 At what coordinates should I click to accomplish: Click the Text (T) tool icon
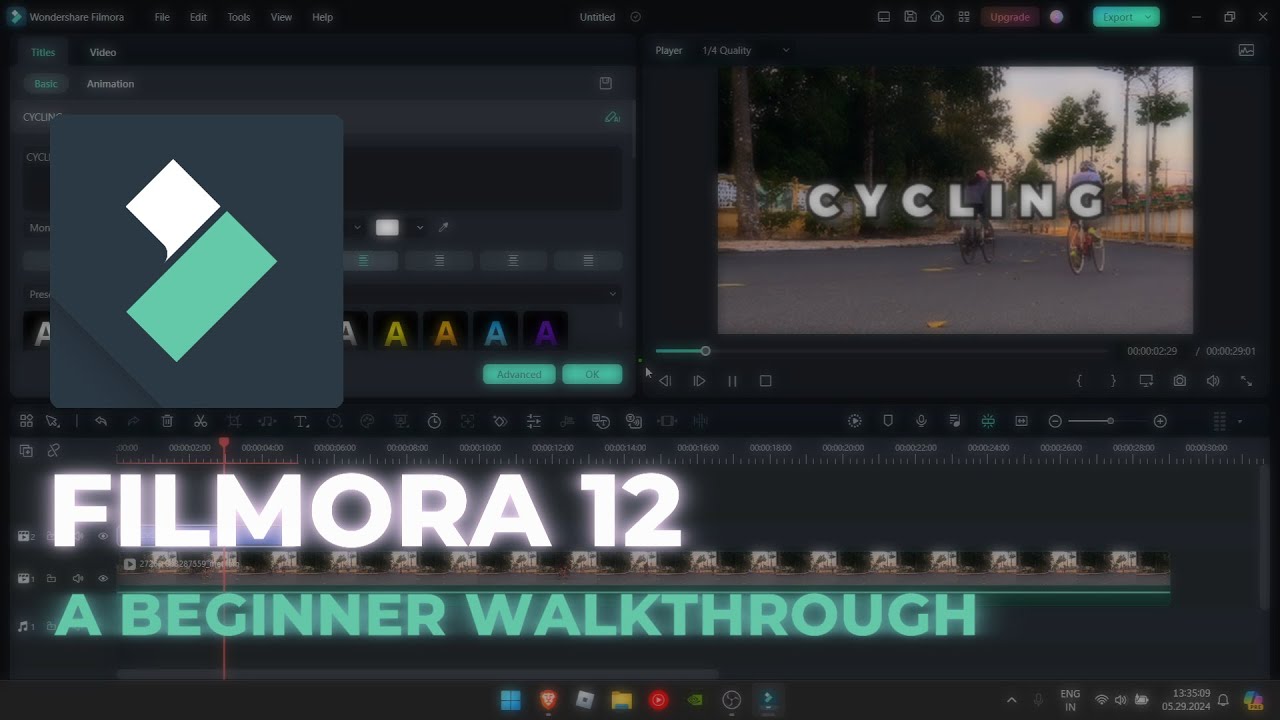[x=300, y=422]
